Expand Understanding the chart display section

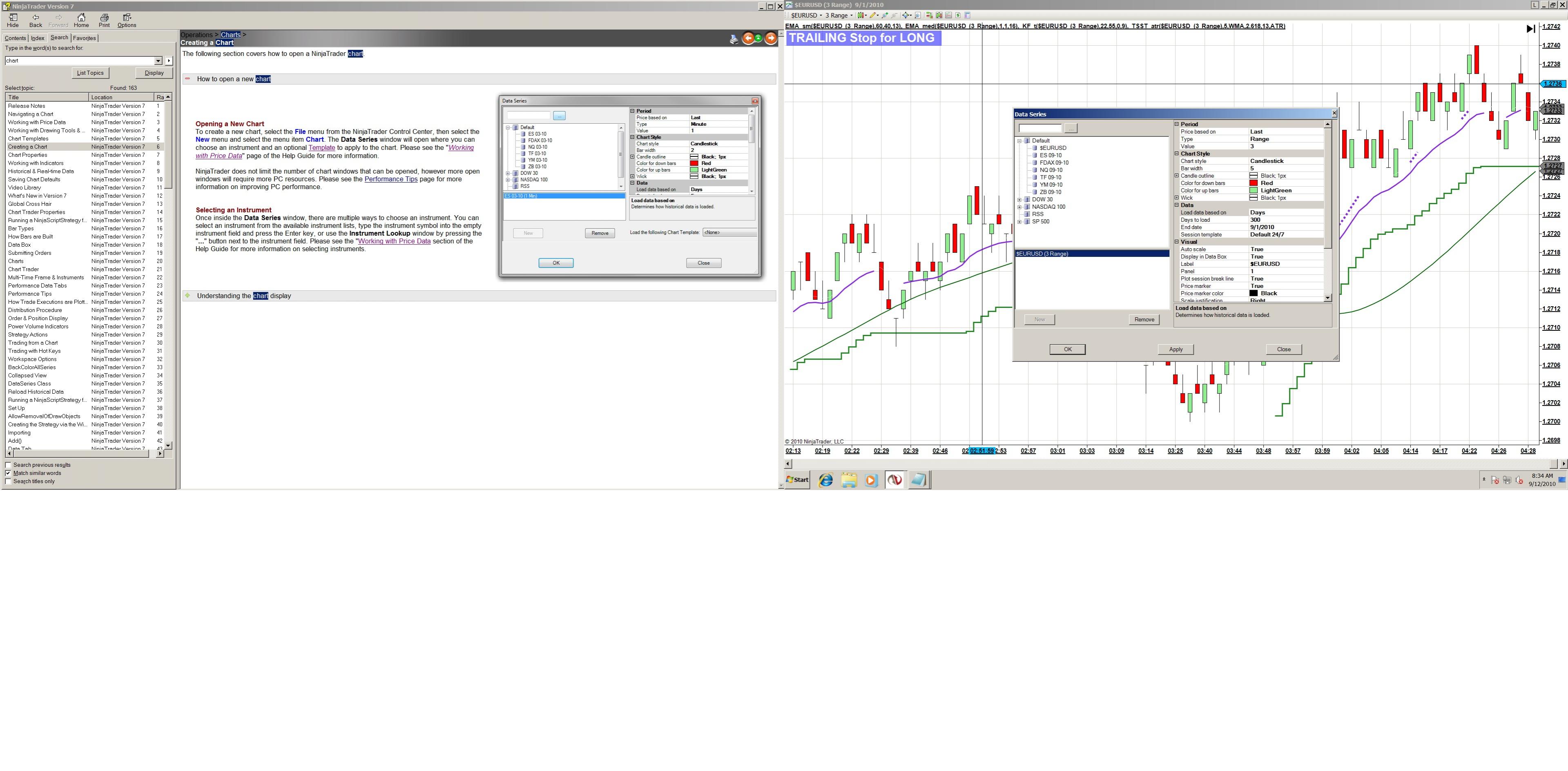coord(188,296)
